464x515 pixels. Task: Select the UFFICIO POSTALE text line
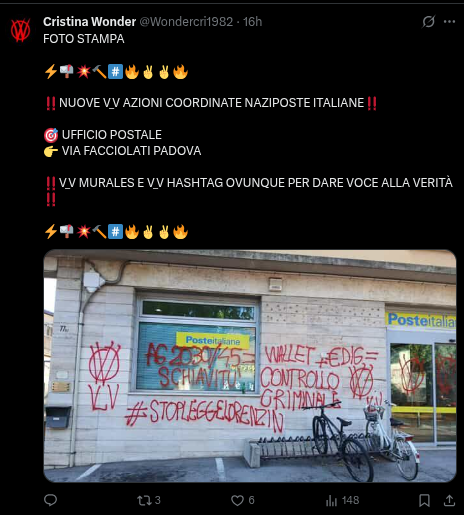tap(112, 135)
